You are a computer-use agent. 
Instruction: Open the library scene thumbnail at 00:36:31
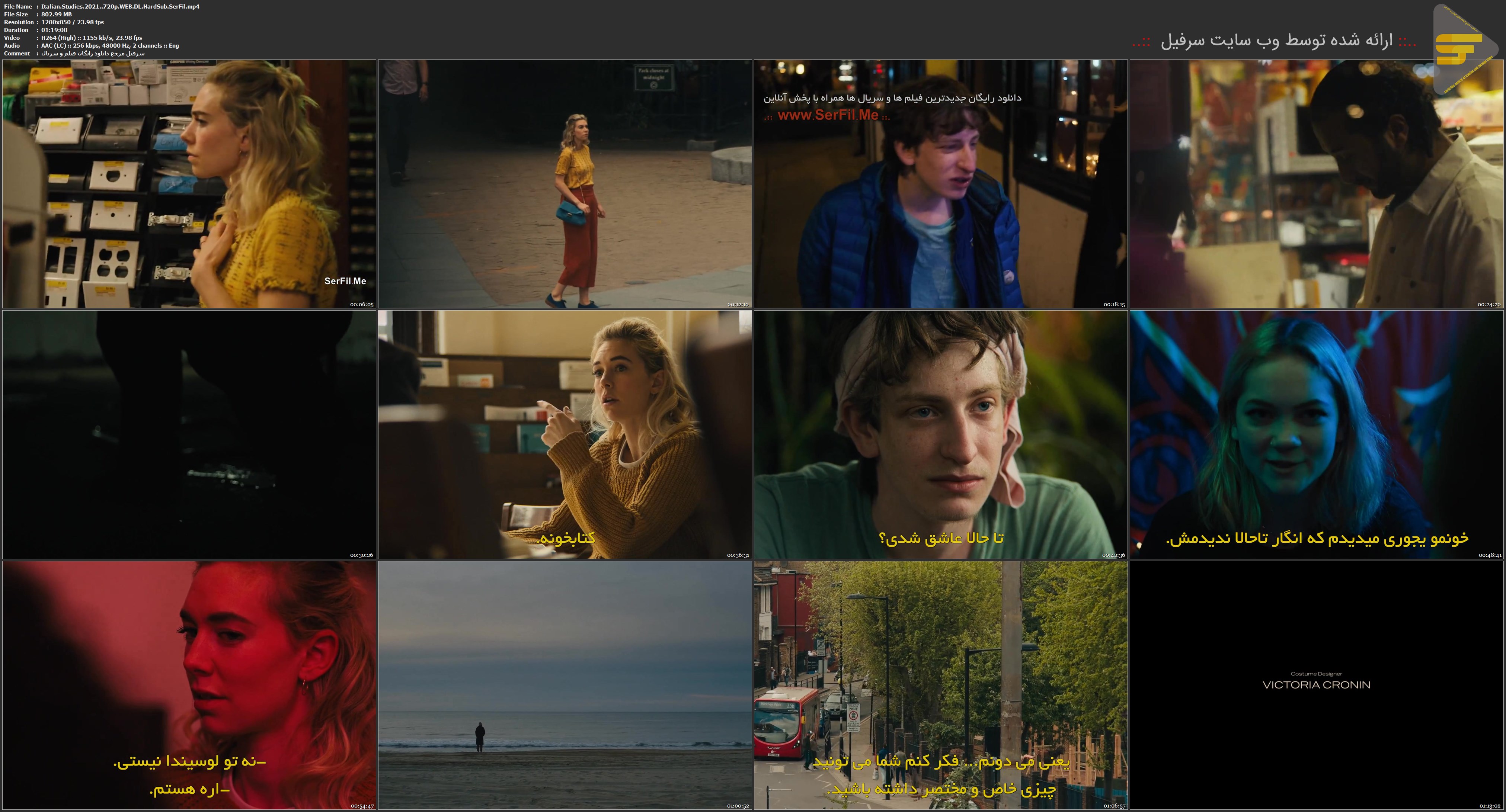click(565, 434)
